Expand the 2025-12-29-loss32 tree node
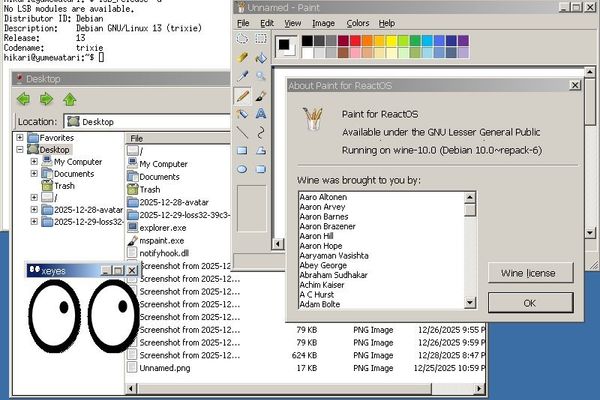This screenshot has width=600, height=400. (34, 221)
